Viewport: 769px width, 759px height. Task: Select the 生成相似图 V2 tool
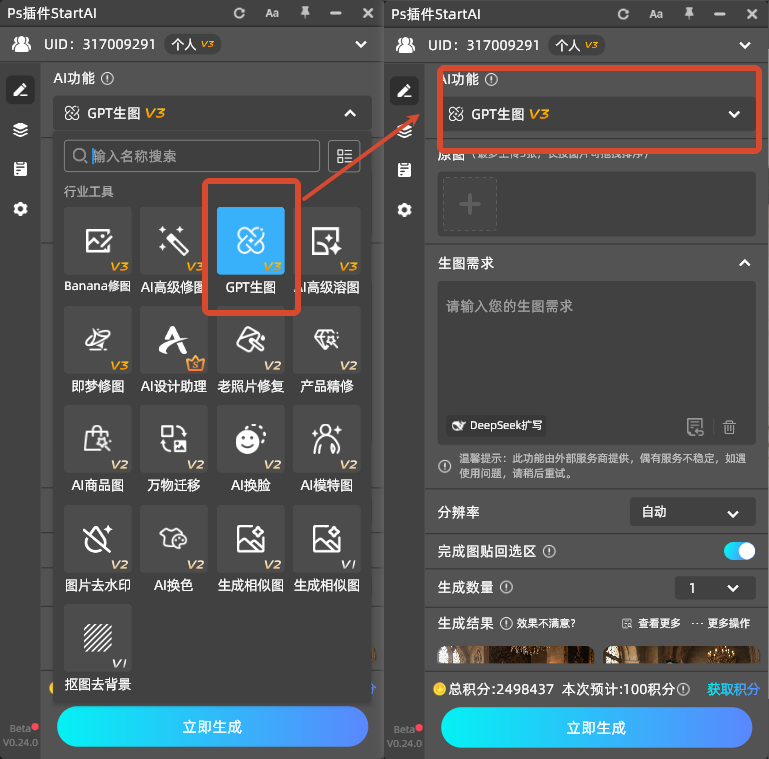[251, 539]
